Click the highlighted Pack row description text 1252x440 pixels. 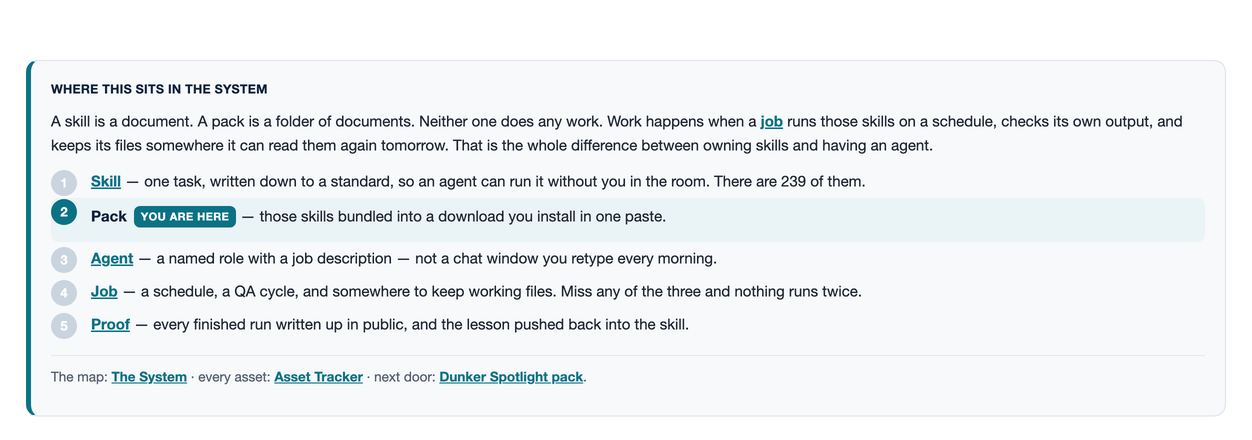click(454, 216)
